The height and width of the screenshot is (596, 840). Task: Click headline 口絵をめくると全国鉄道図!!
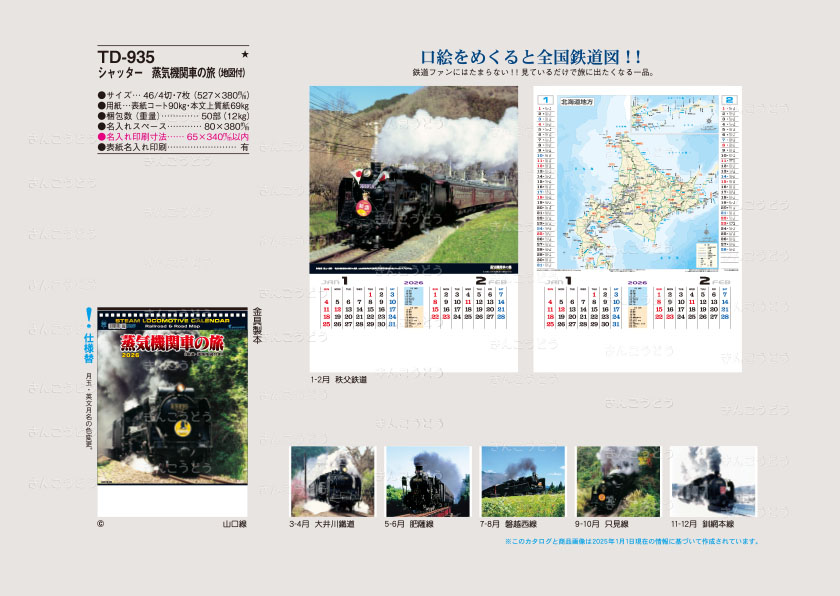point(530,57)
